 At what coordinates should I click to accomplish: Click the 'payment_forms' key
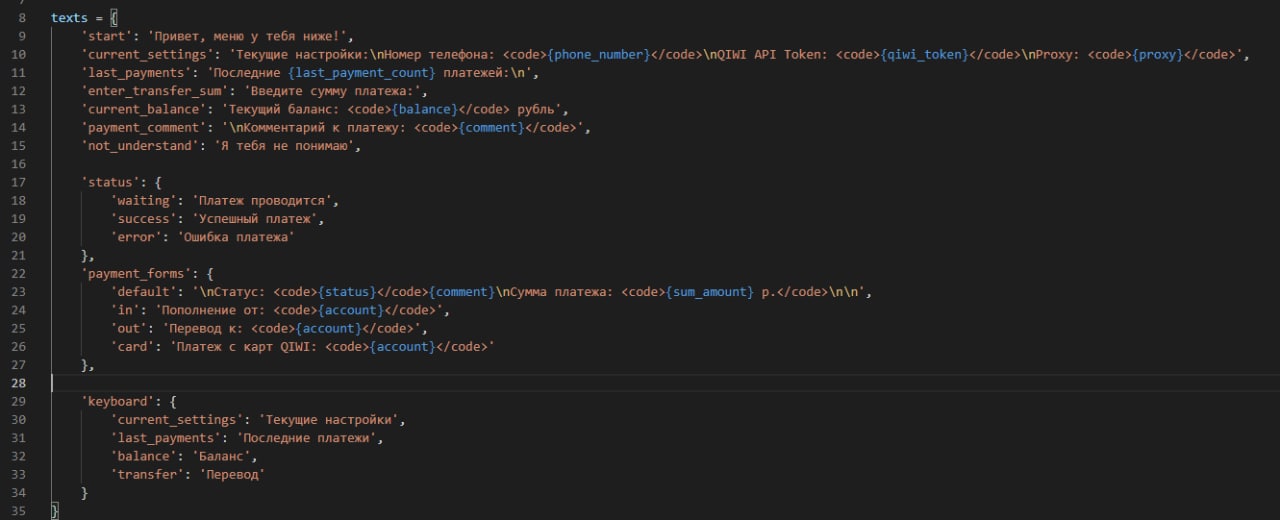137,273
